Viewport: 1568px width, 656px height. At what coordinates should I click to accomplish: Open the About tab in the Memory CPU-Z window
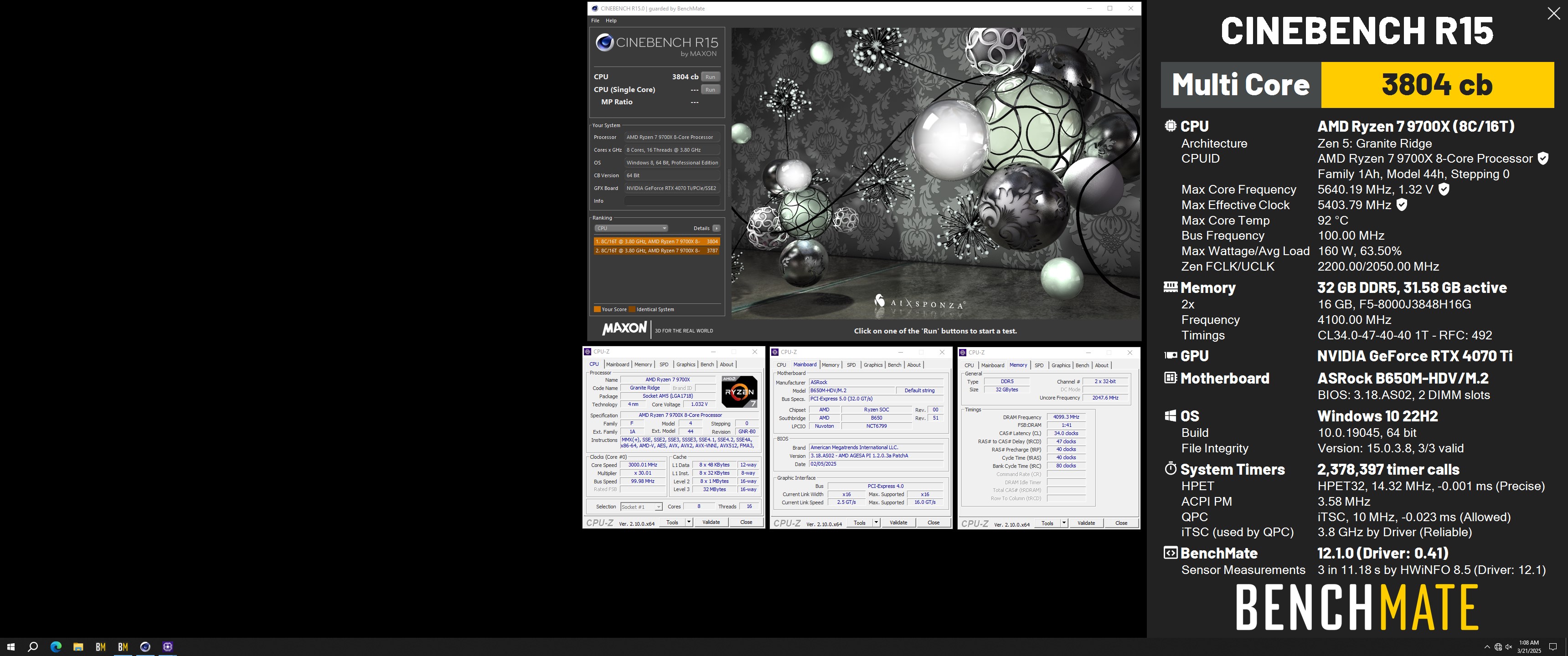[1102, 365]
